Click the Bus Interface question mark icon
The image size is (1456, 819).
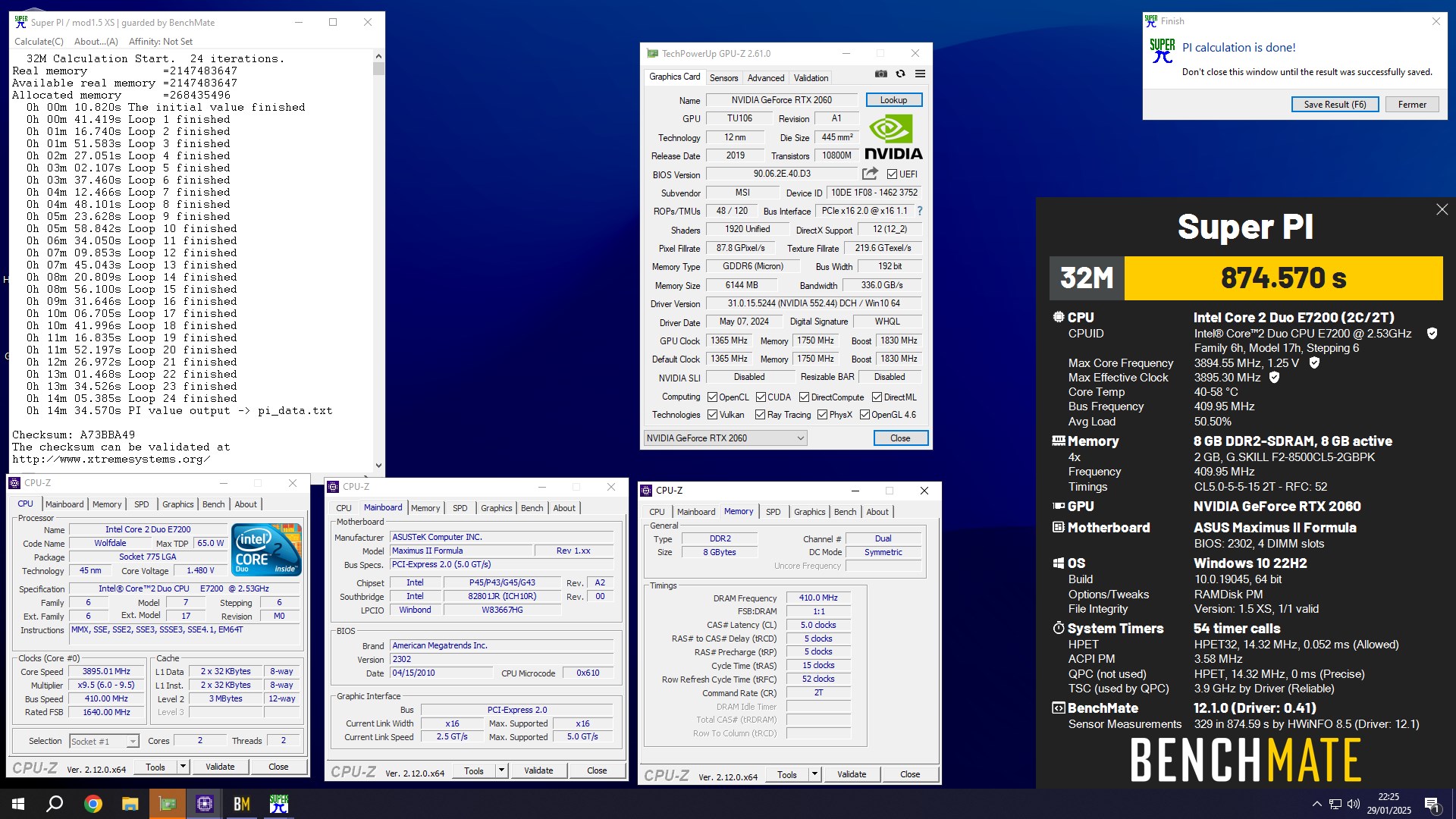(x=920, y=211)
